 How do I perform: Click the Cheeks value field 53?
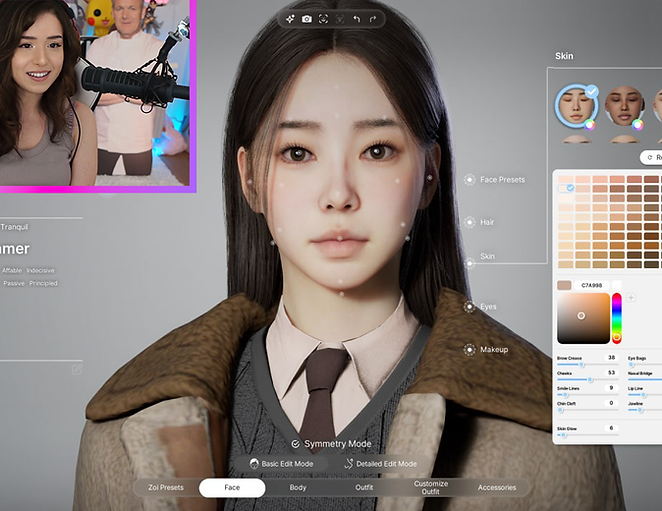point(611,372)
